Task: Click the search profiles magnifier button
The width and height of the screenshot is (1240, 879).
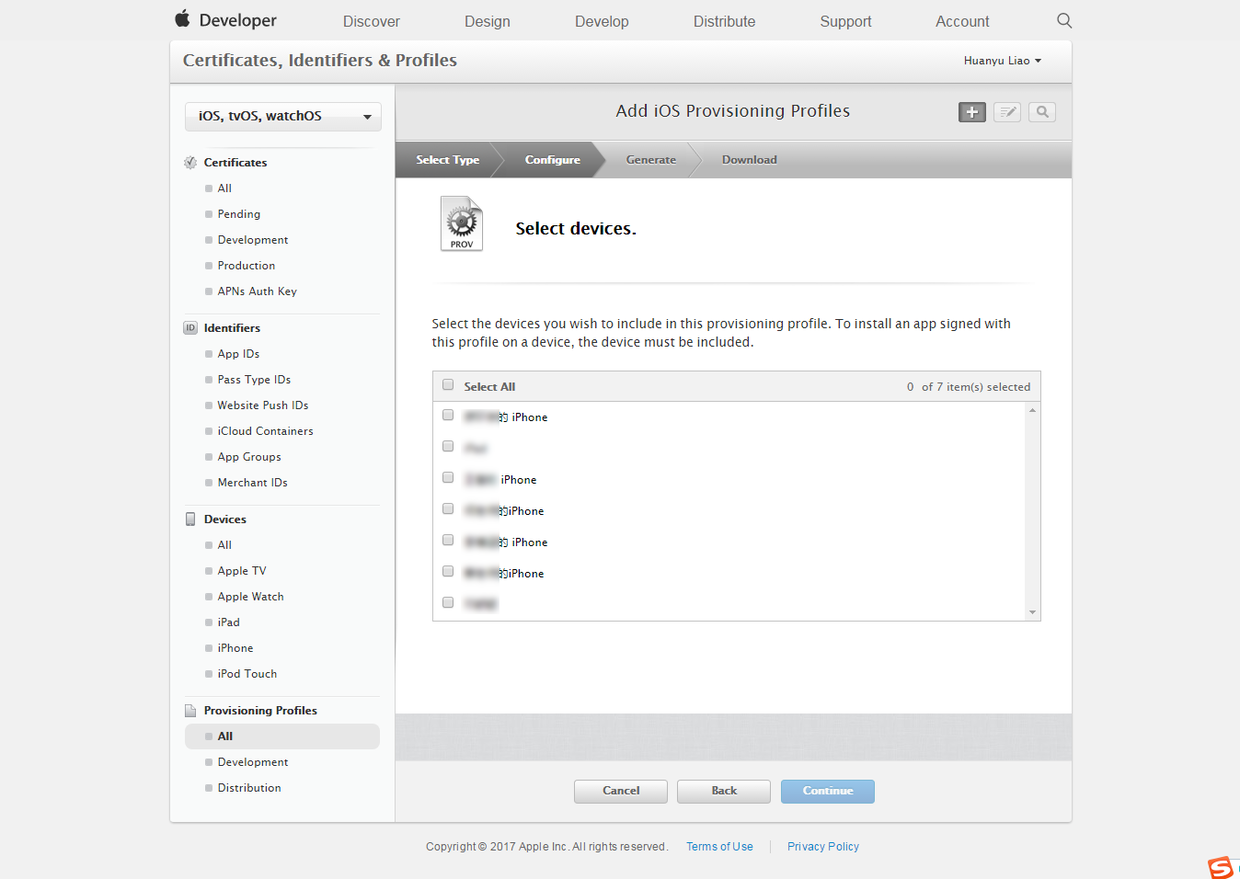Action: [1042, 112]
